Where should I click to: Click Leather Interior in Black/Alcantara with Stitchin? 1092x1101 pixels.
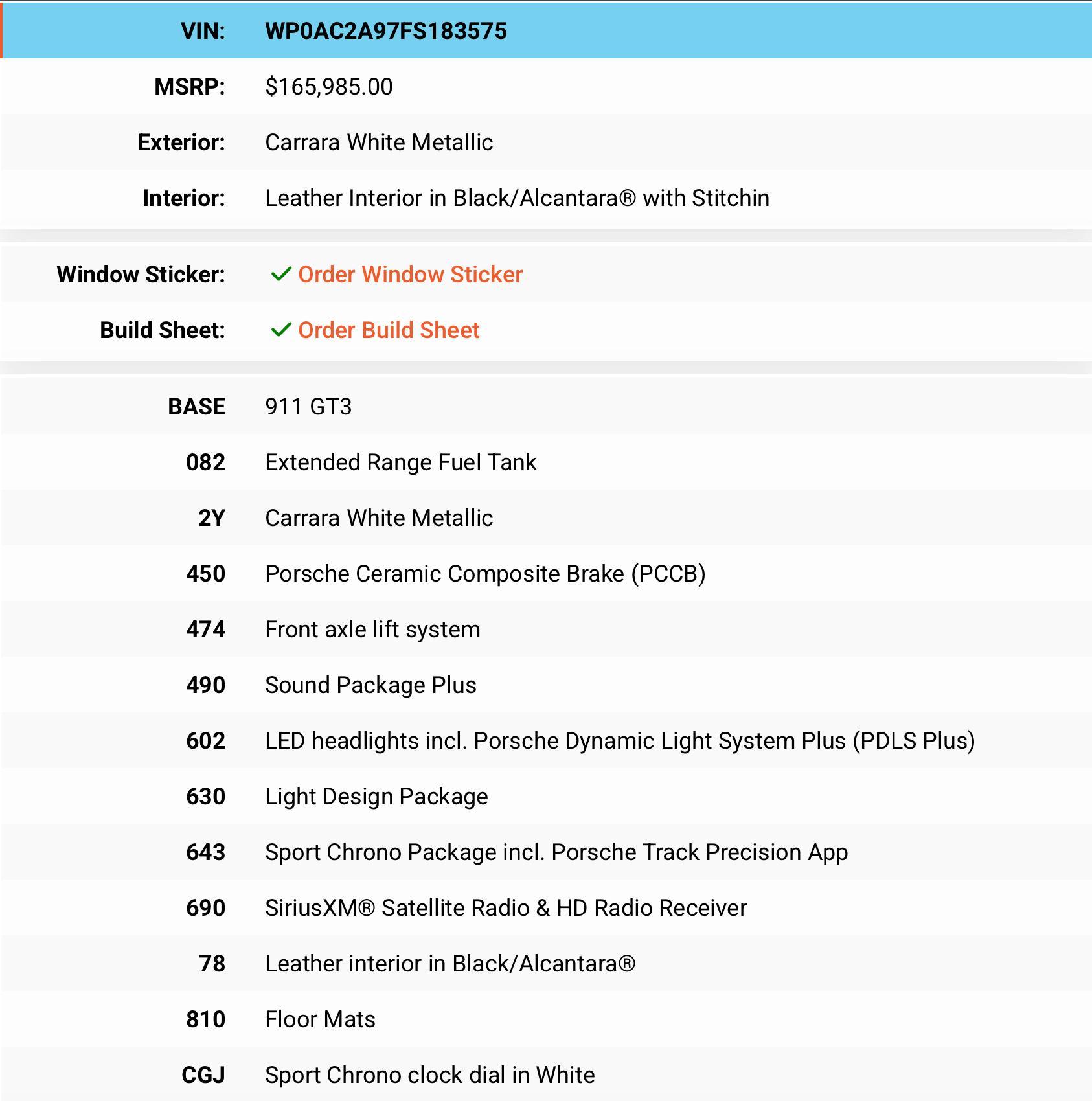tap(518, 198)
